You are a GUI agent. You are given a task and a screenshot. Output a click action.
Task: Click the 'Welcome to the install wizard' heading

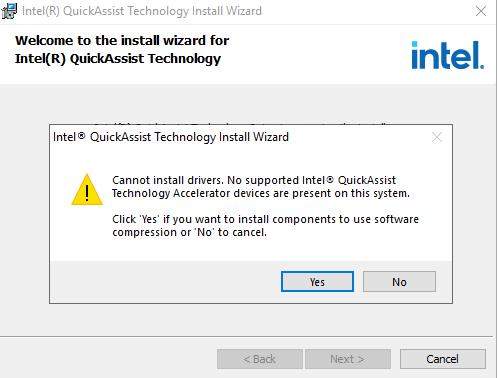pos(122,50)
